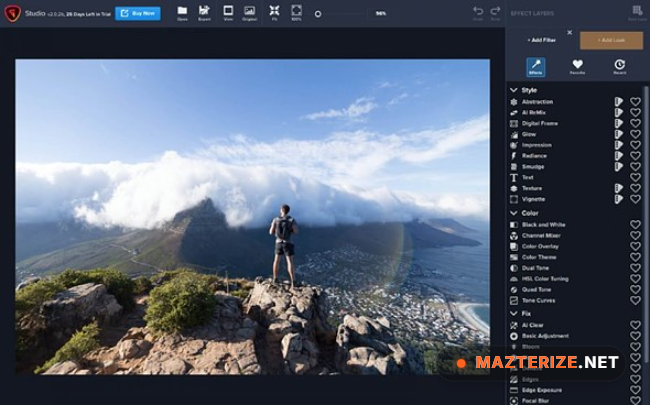Viewport: 650px width, 405px height.
Task: Click the zoom slider handle
Action: pyautogui.click(x=318, y=14)
